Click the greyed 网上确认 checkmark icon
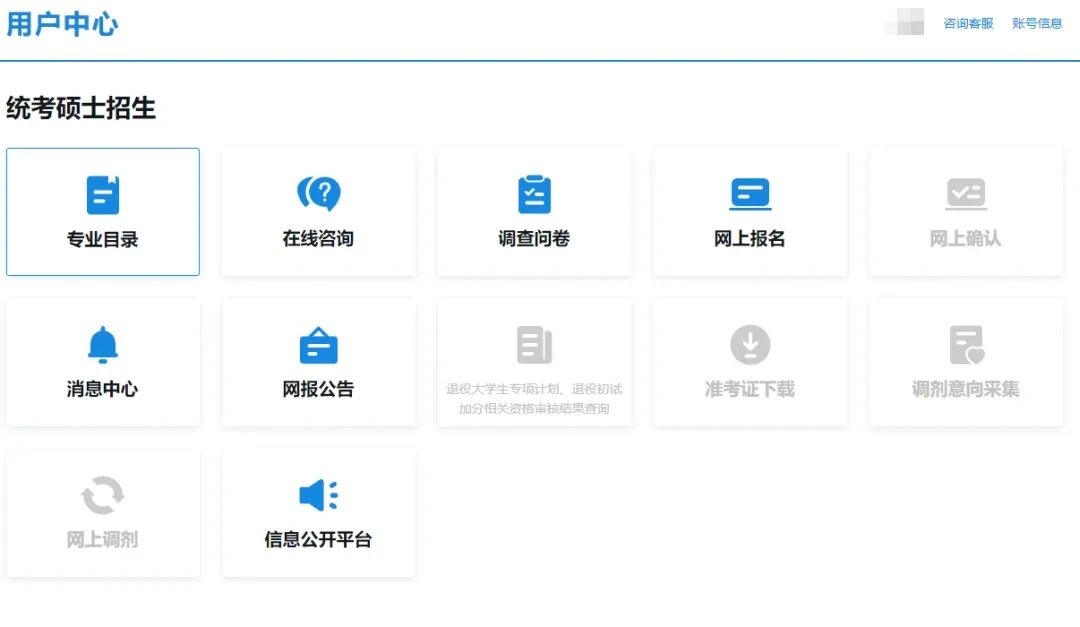This screenshot has width=1080, height=627. tap(965, 194)
